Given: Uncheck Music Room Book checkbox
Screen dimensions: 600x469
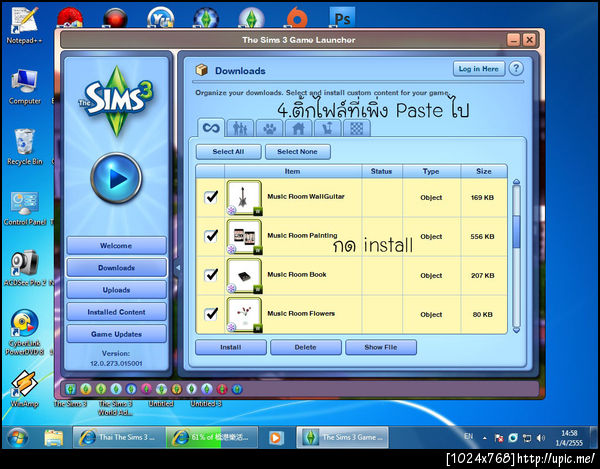Looking at the screenshot, I should [x=211, y=275].
